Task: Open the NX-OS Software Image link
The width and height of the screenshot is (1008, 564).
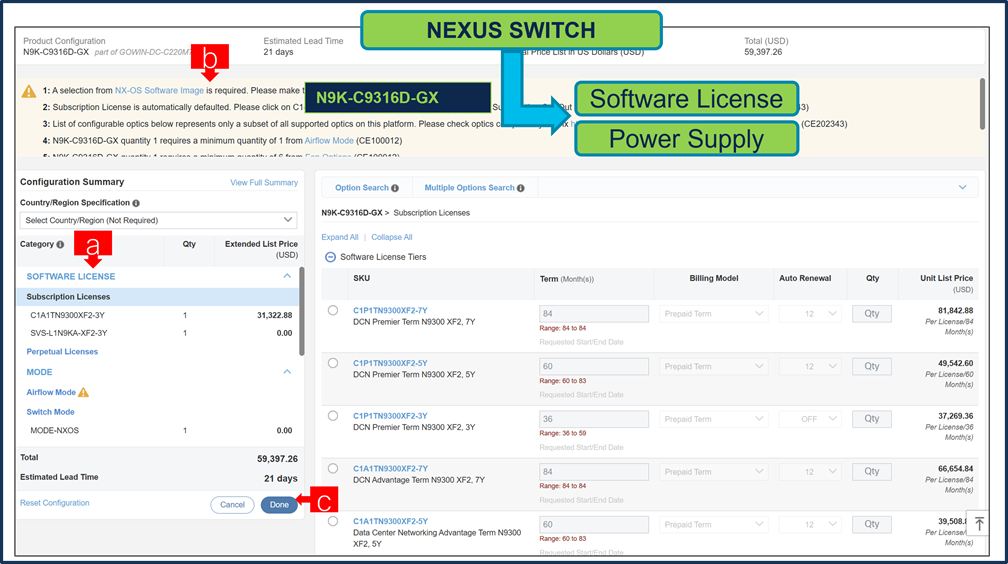Action: tap(159, 91)
